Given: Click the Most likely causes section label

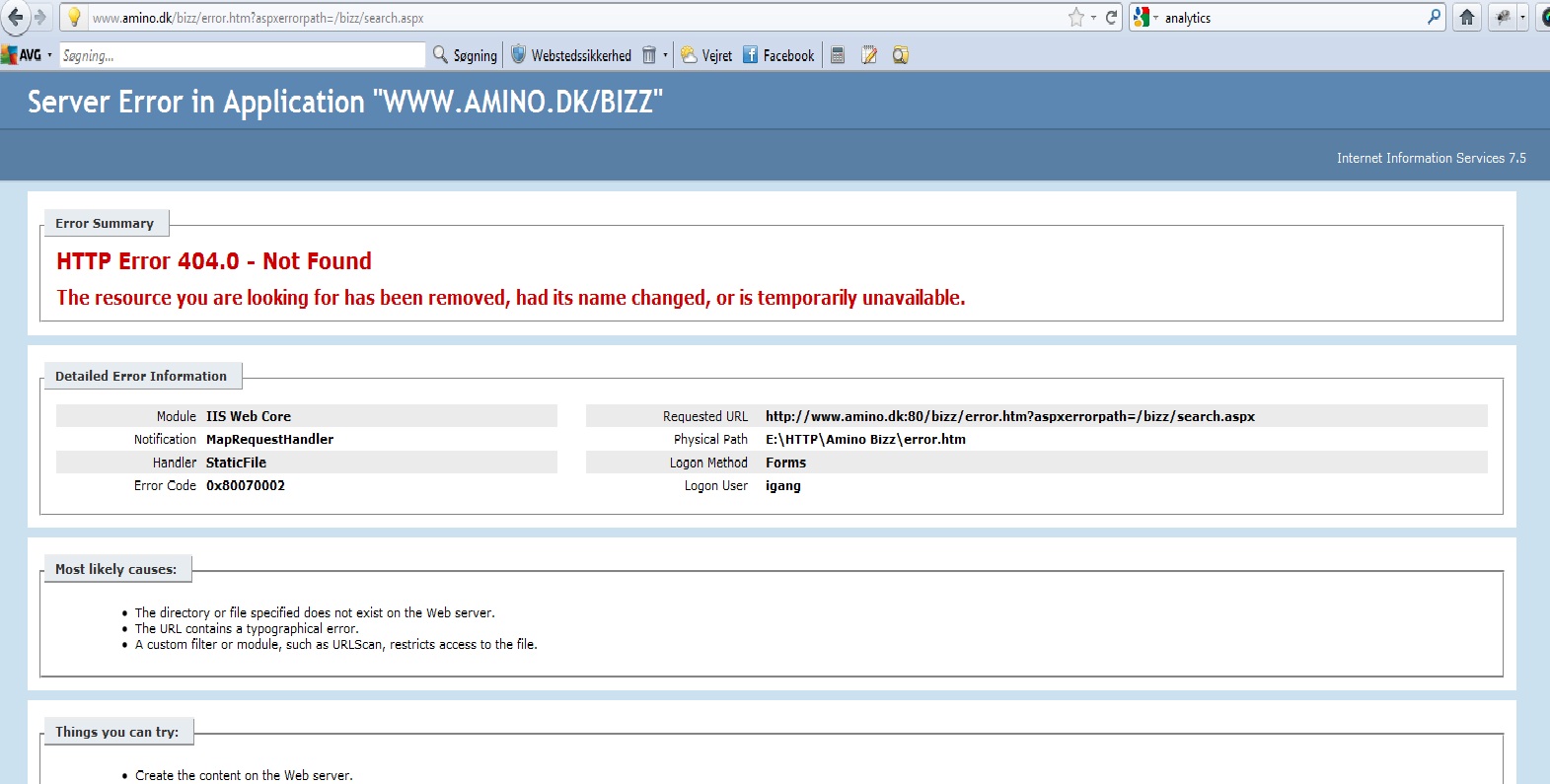Looking at the screenshot, I should 116,569.
